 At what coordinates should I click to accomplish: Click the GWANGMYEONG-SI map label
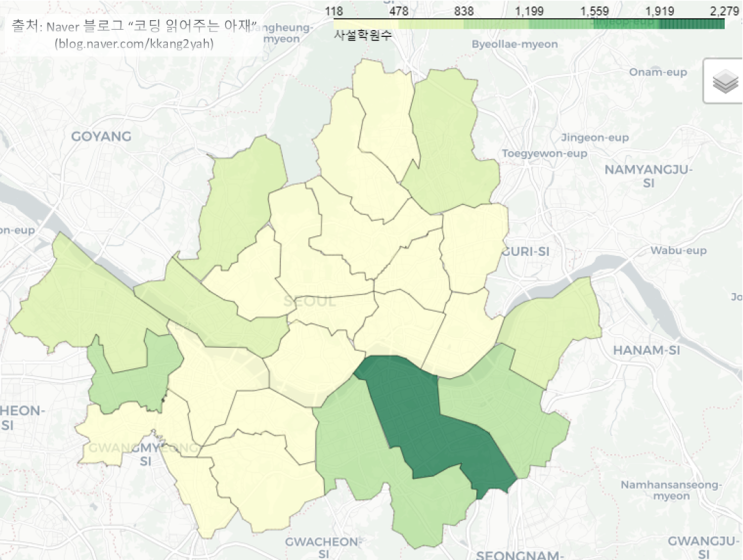pos(144,454)
